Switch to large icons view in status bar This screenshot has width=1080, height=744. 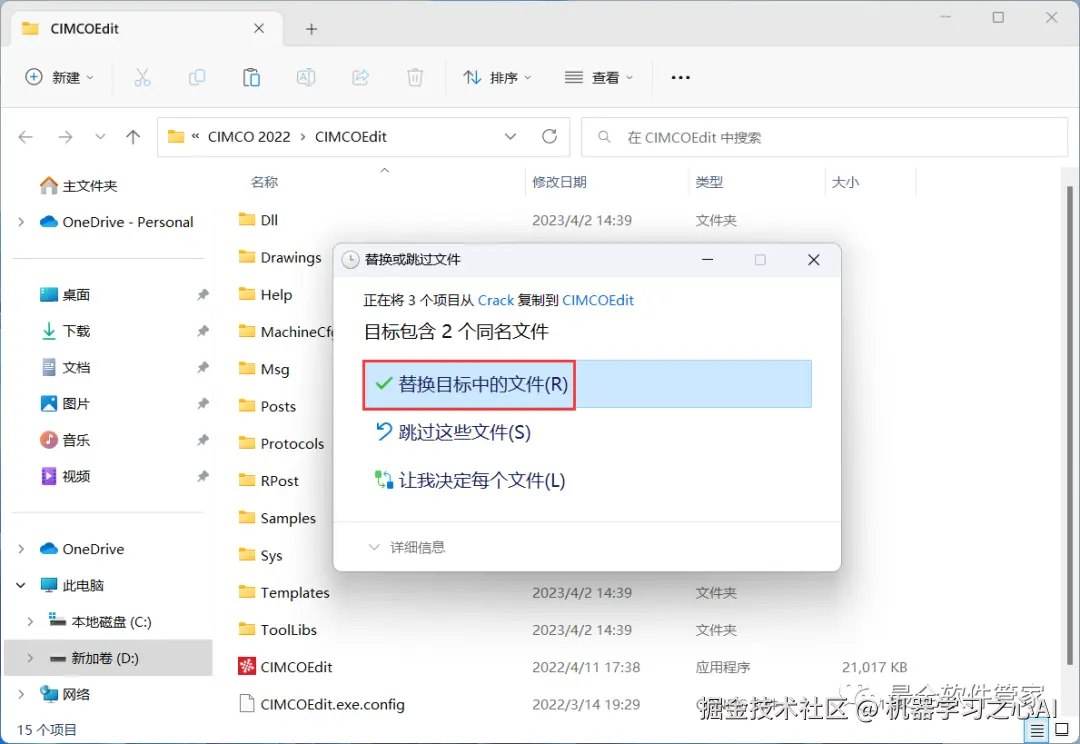click(1061, 730)
